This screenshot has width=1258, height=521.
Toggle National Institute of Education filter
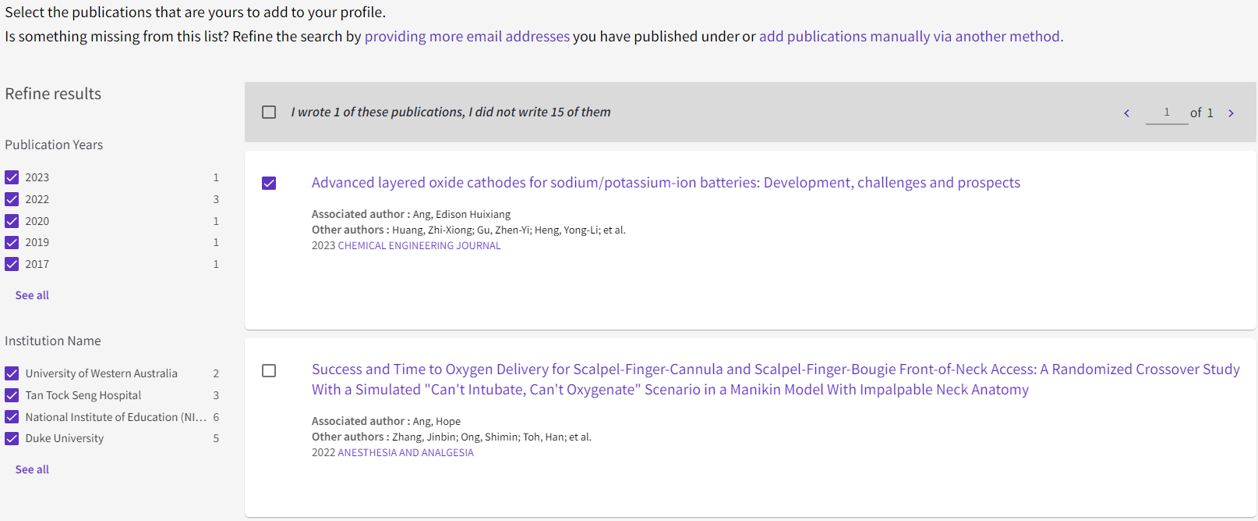[x=12, y=417]
